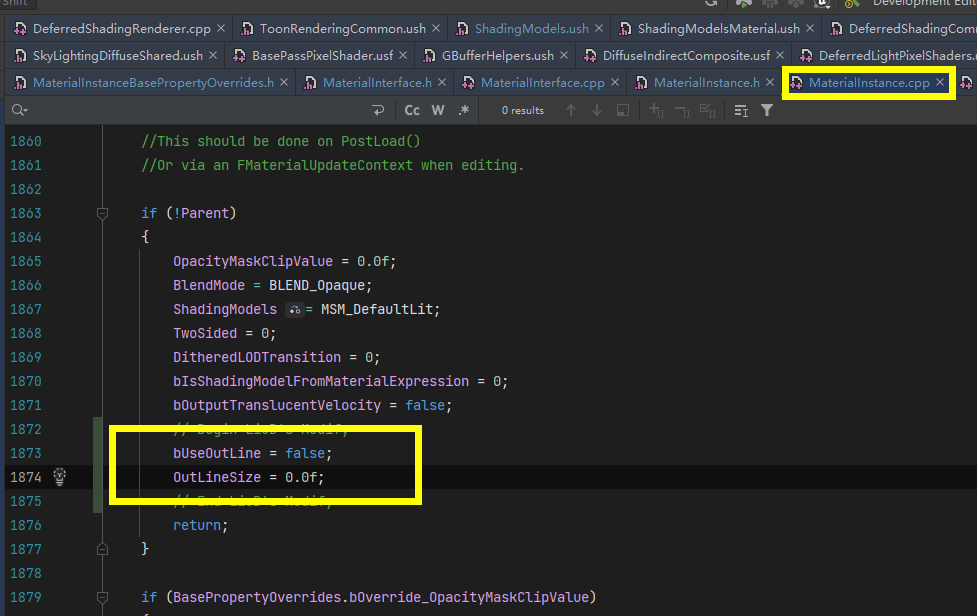Click the inline widget icon beside ShadingModels on line 1867
Screen dimensions: 977x616
[296, 309]
